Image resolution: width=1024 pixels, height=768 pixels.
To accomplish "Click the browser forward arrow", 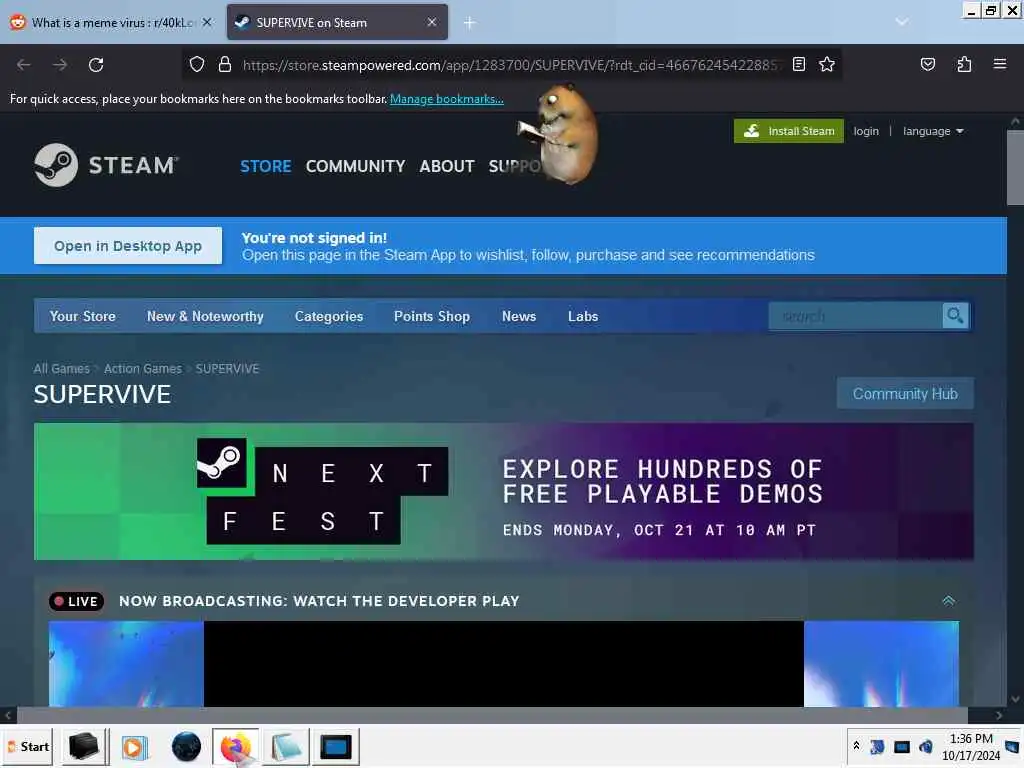I will click(x=60, y=65).
